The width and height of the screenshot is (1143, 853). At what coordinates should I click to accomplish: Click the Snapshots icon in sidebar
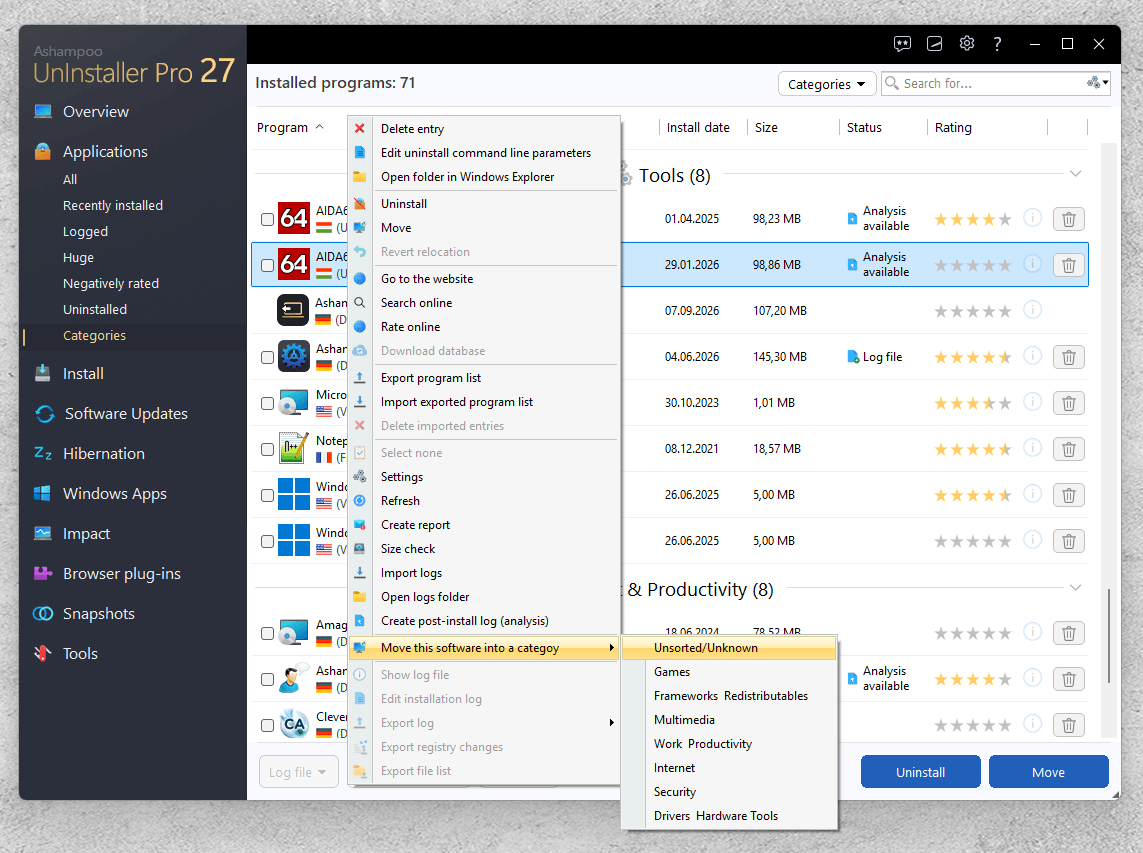coord(43,613)
